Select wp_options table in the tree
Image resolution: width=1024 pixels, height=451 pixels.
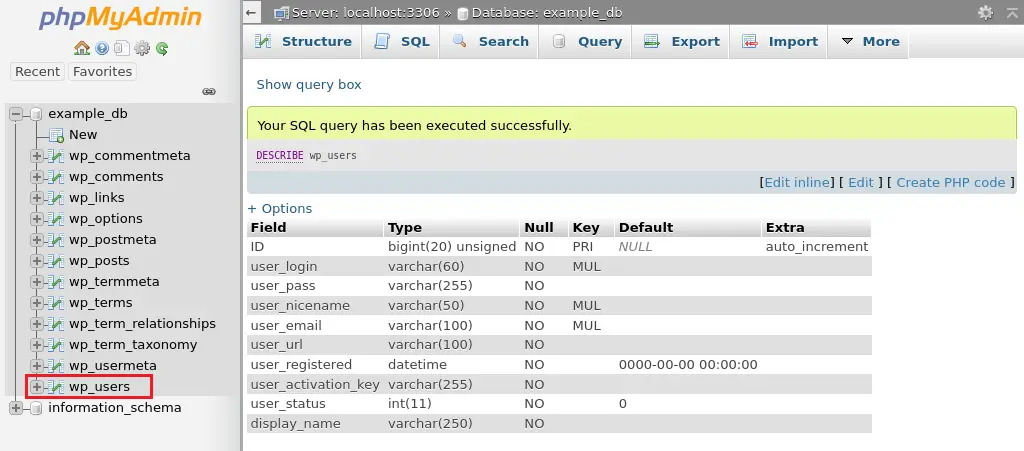[105, 219]
